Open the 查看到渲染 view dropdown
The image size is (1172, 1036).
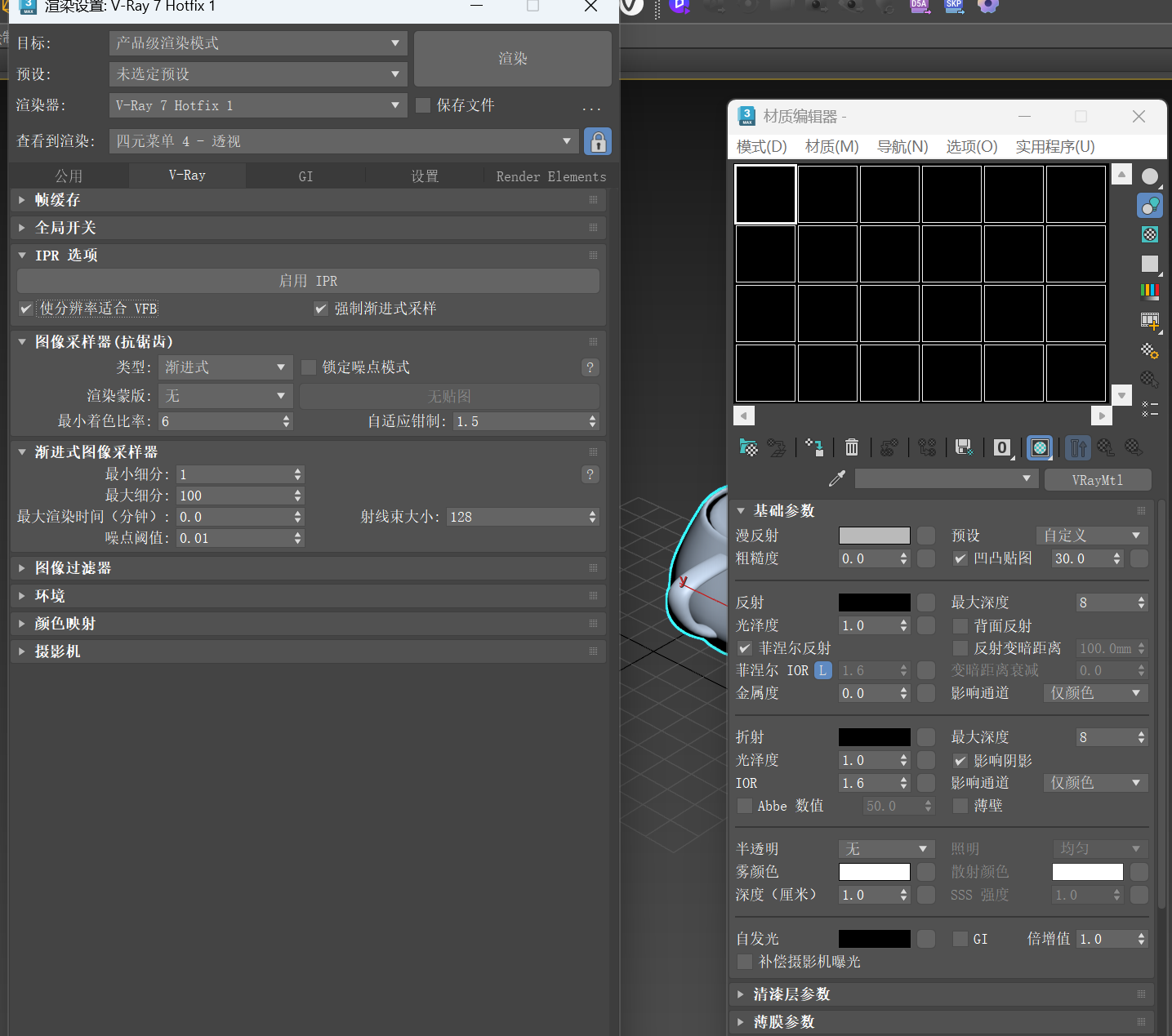coord(344,141)
